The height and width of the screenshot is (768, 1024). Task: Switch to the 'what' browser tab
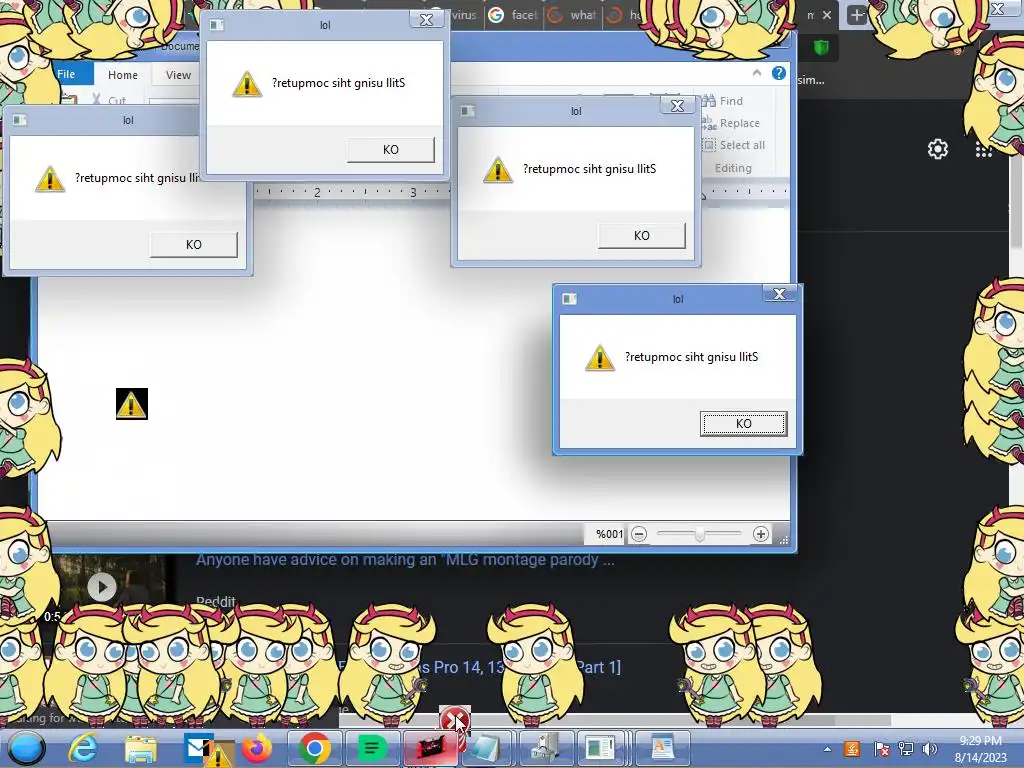[573, 15]
